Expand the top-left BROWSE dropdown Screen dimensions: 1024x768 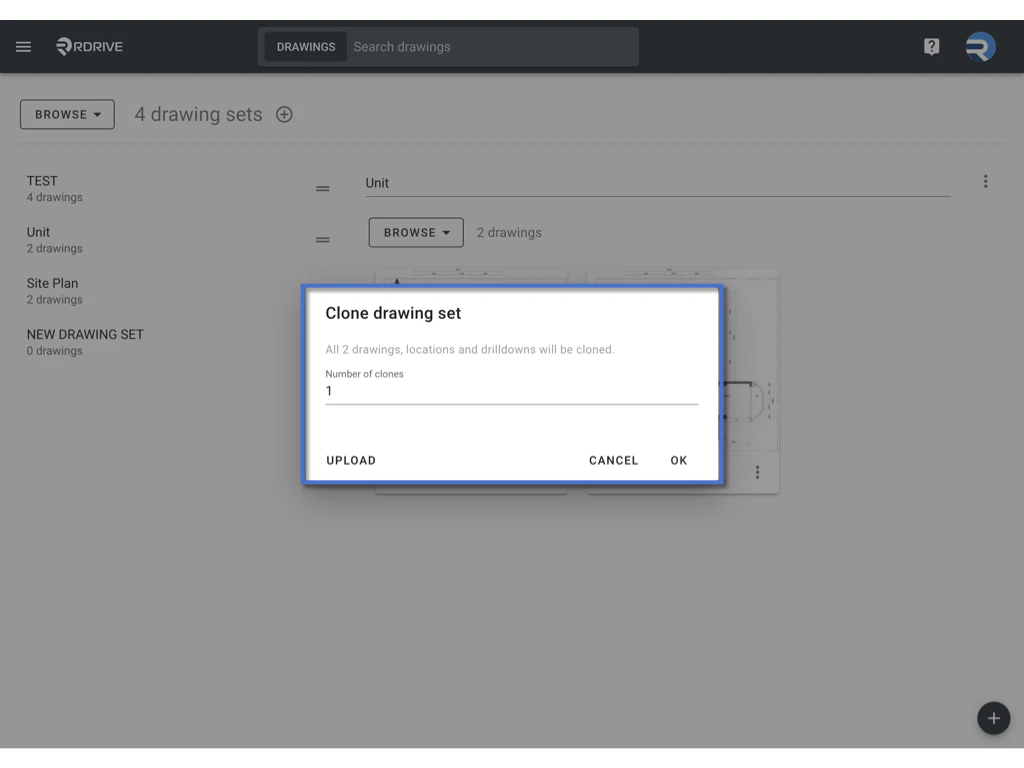tap(67, 114)
